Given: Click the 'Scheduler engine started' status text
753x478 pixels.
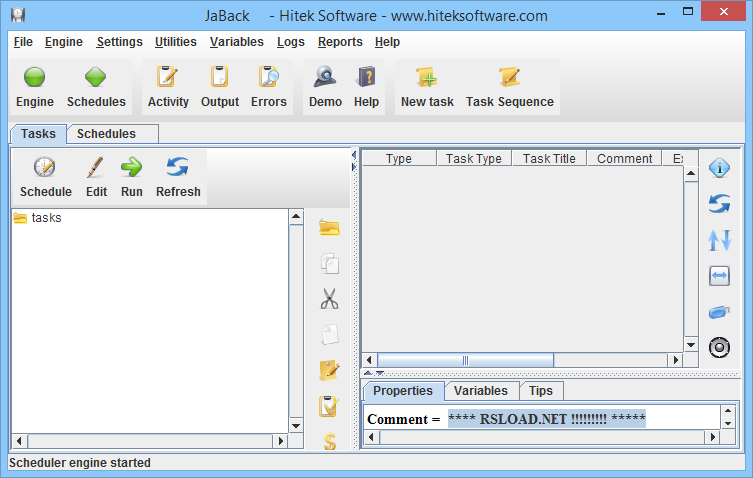Looking at the screenshot, I should click(80, 463).
